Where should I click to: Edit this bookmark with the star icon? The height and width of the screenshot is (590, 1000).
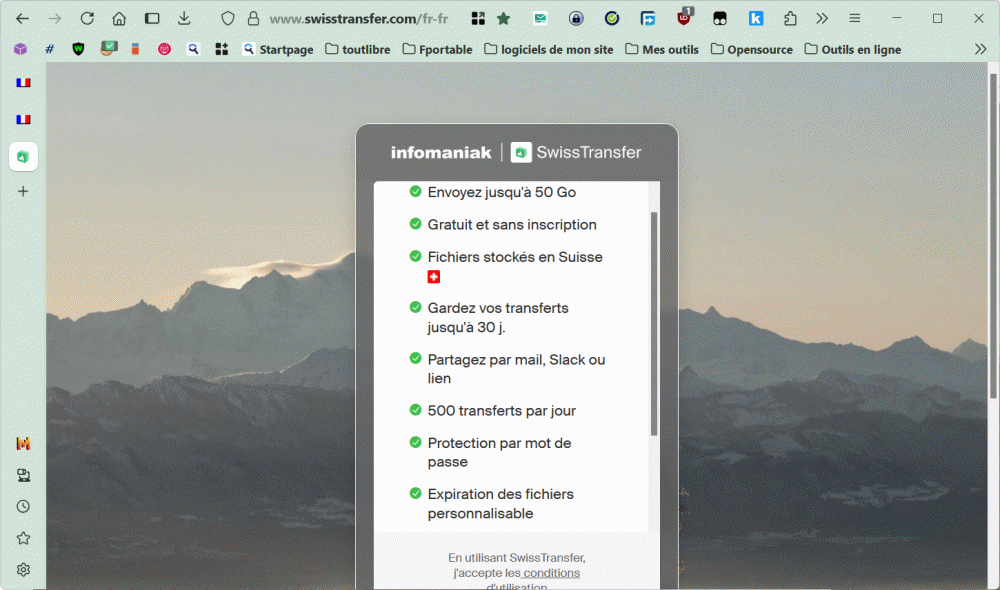point(504,18)
